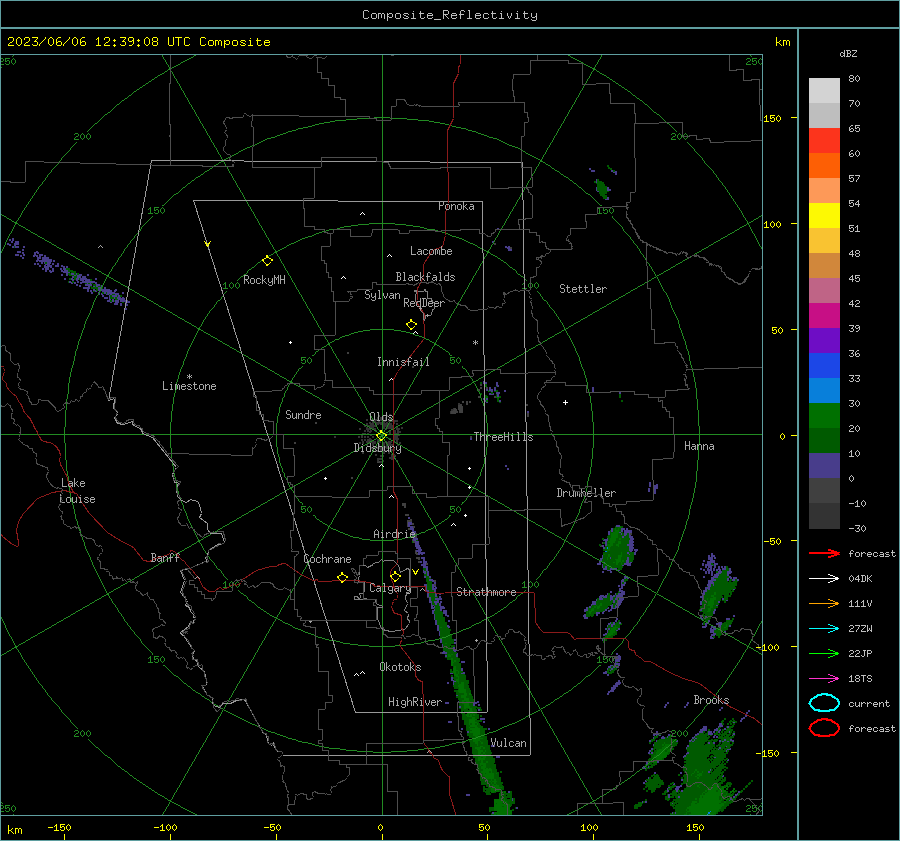
Task: Click the Didsbury label
Action: (377, 448)
